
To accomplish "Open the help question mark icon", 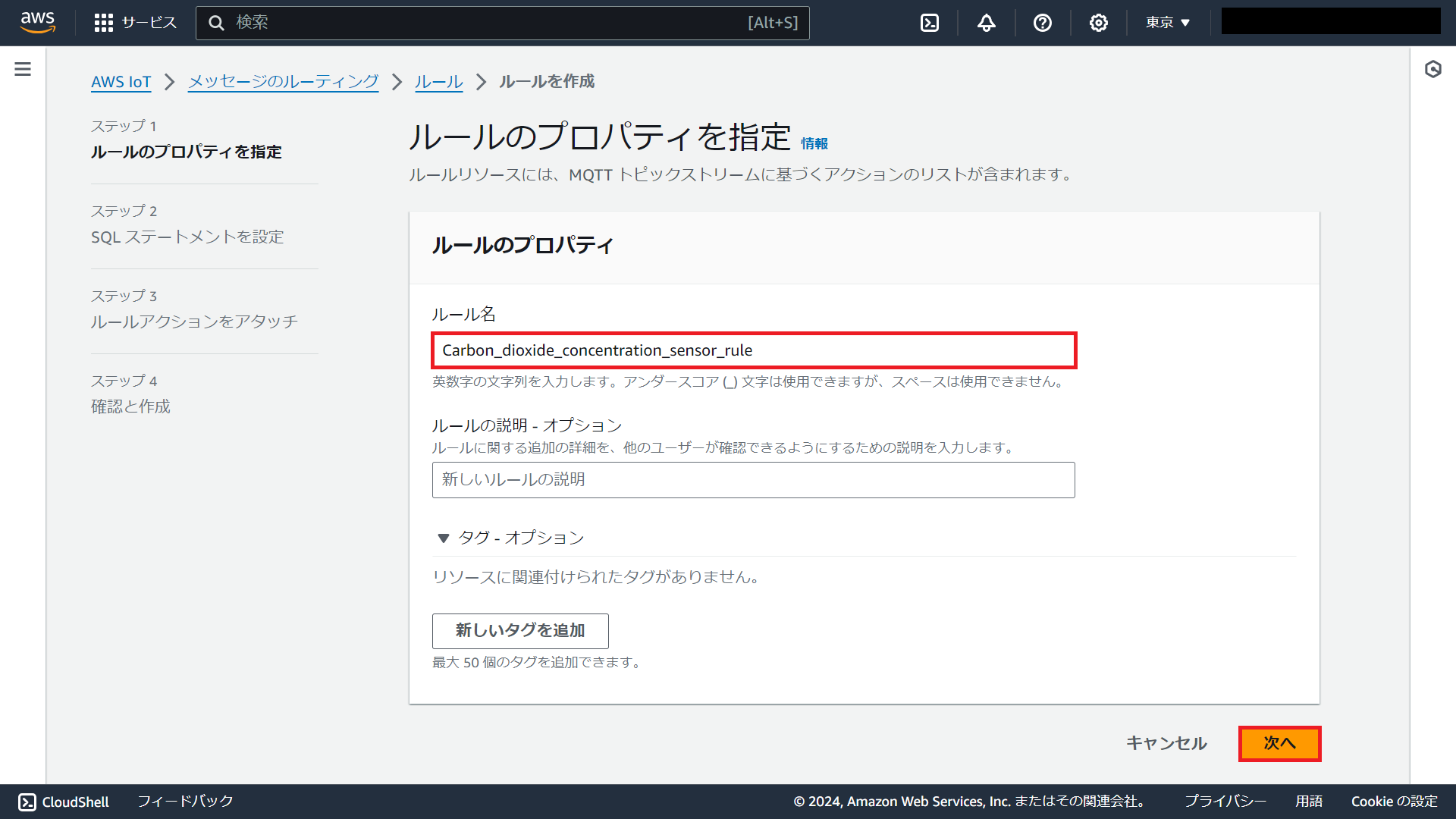I will pos(1043,23).
